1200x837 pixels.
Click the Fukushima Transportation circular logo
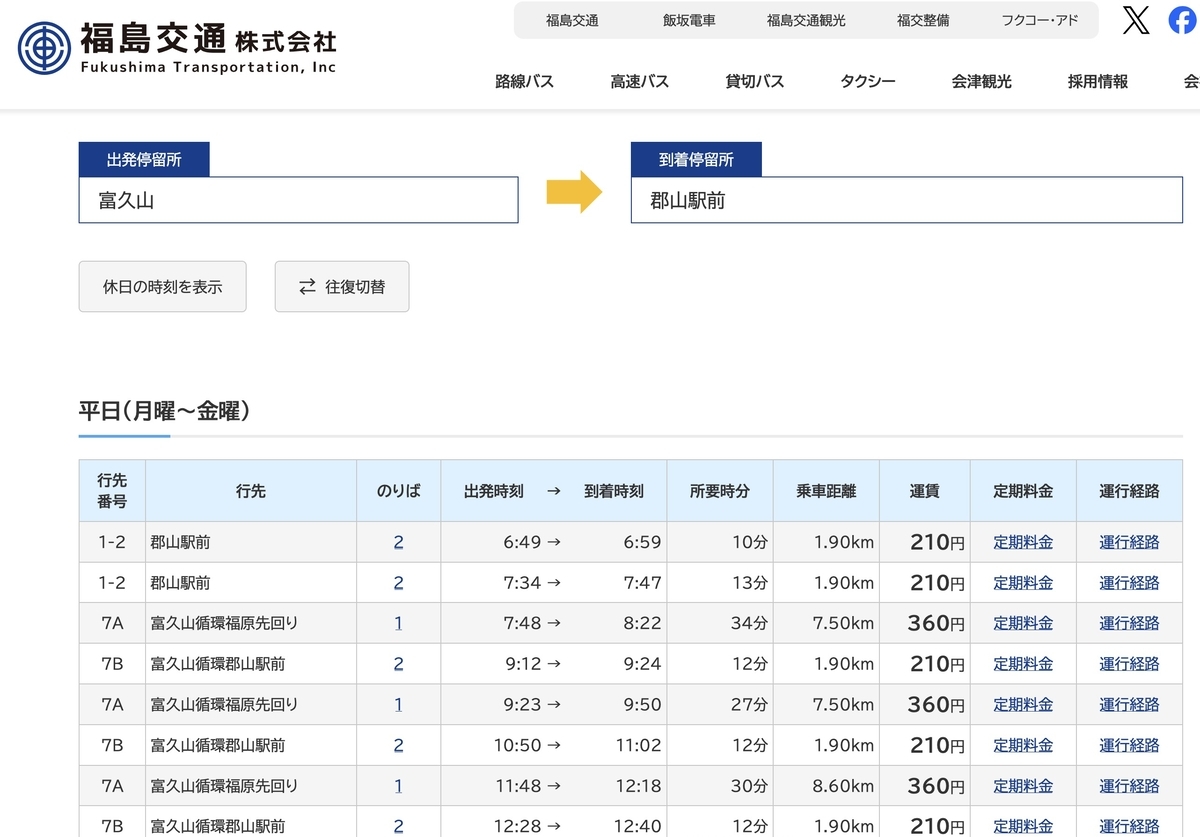44,48
